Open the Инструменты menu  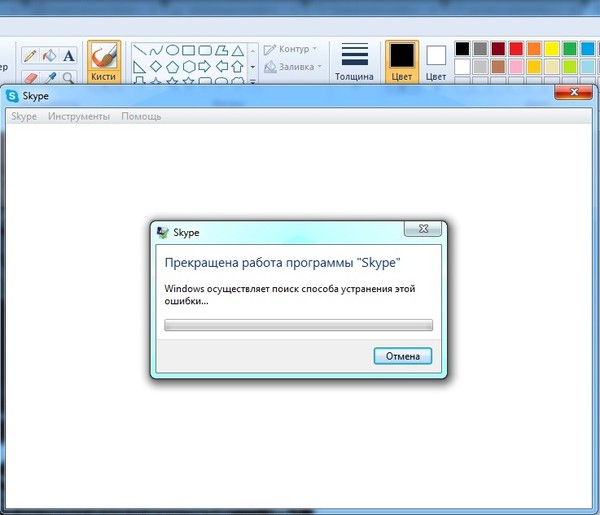point(79,116)
